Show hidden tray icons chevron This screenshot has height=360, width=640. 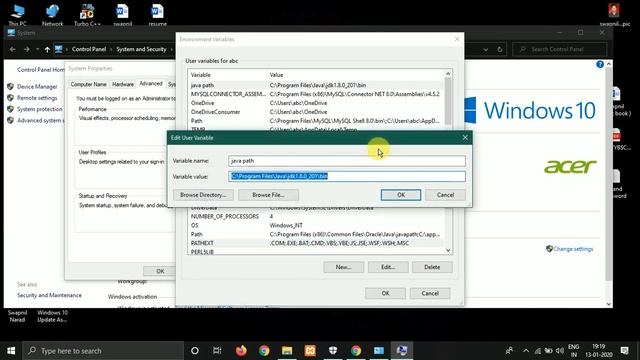point(526,351)
